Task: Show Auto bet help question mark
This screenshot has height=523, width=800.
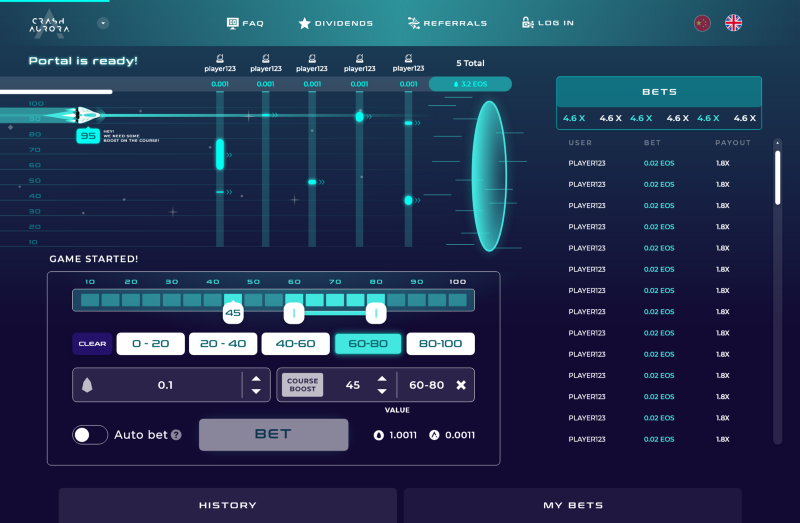Action: (x=176, y=435)
